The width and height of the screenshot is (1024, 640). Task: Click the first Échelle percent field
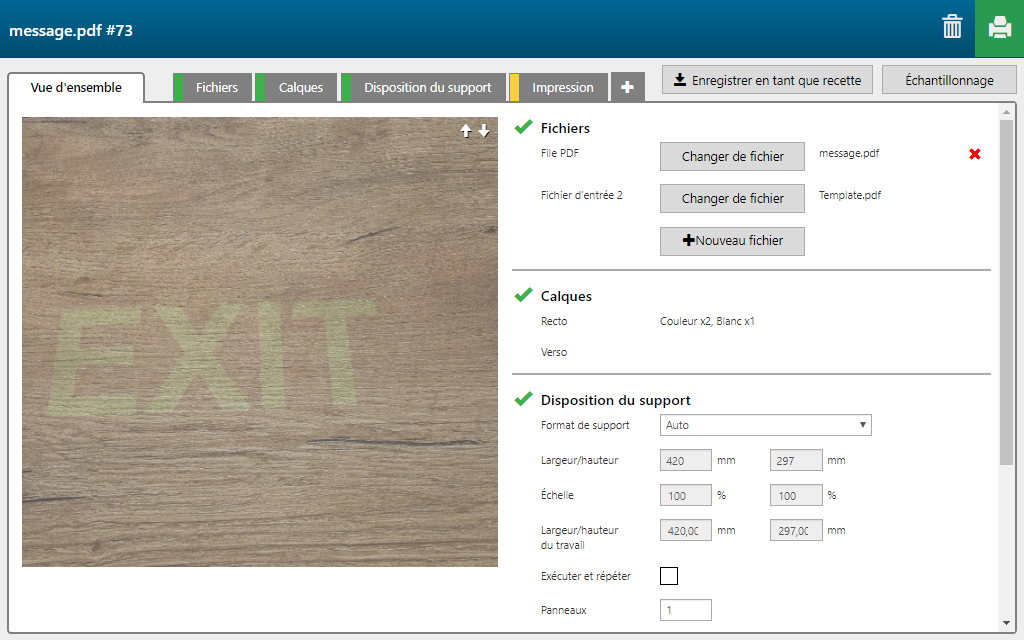(686, 495)
